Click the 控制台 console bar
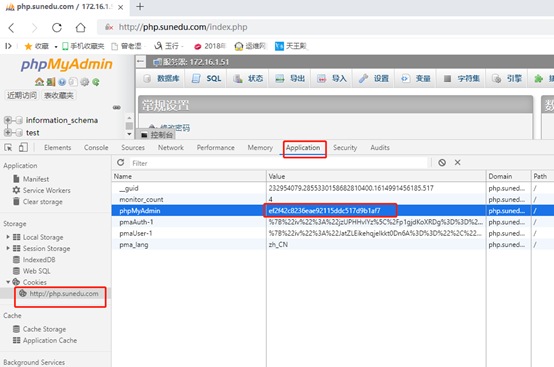Screen dimensions: 554x367 (157, 135)
